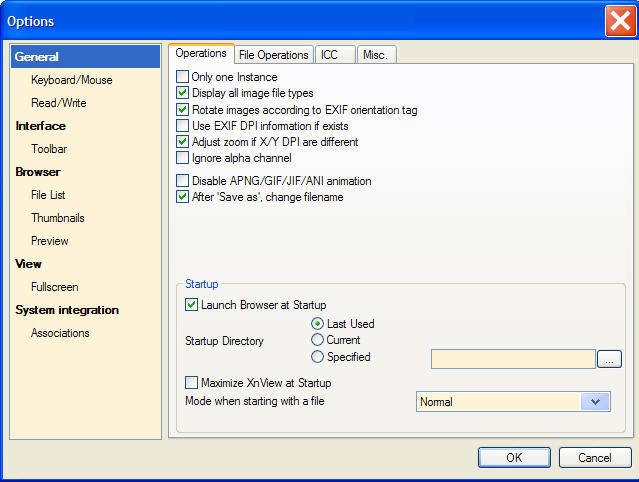Open Toolbar settings
The width and height of the screenshot is (639, 482).
point(49,149)
